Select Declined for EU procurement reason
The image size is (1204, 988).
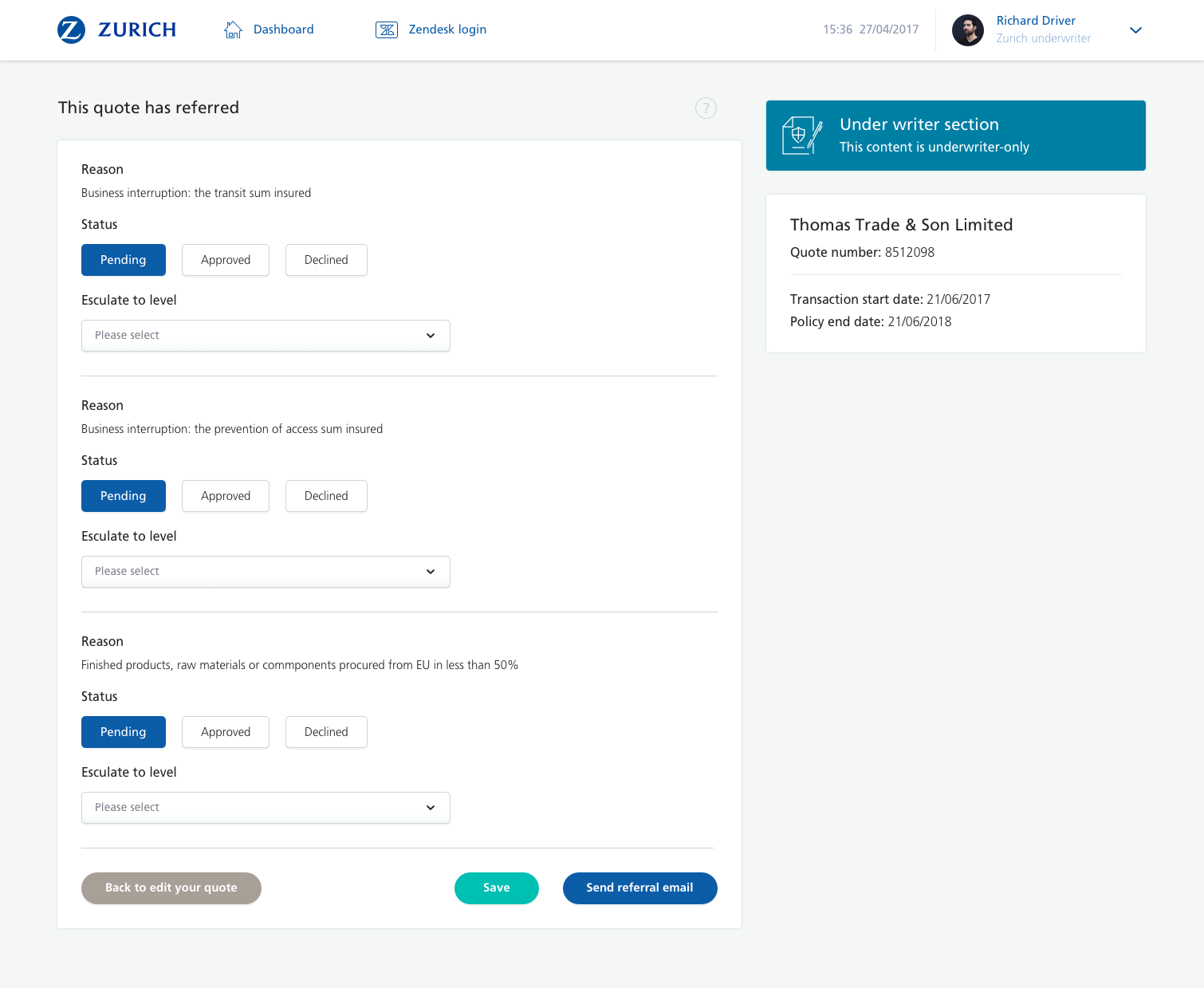coord(326,732)
